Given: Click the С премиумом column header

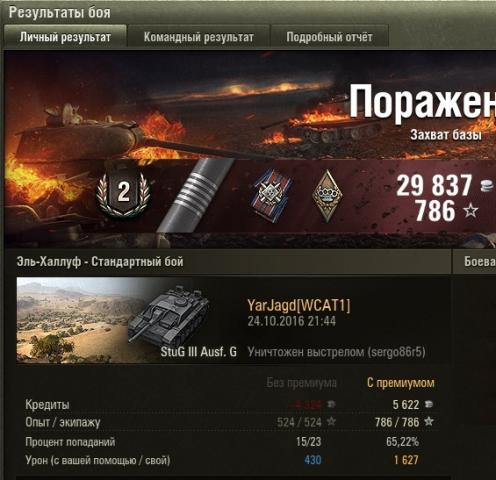Looking at the screenshot, I should 401,383.
